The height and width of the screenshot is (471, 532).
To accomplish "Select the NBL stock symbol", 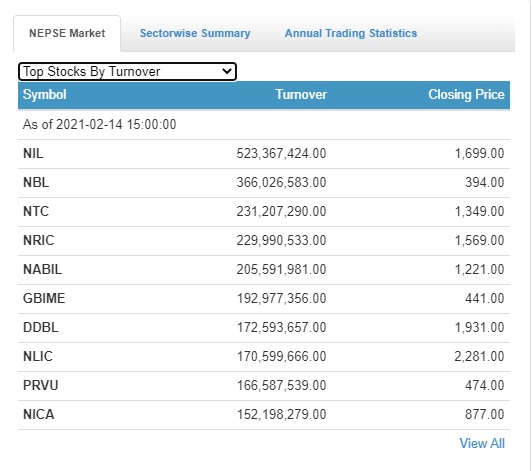I will click(36, 182).
